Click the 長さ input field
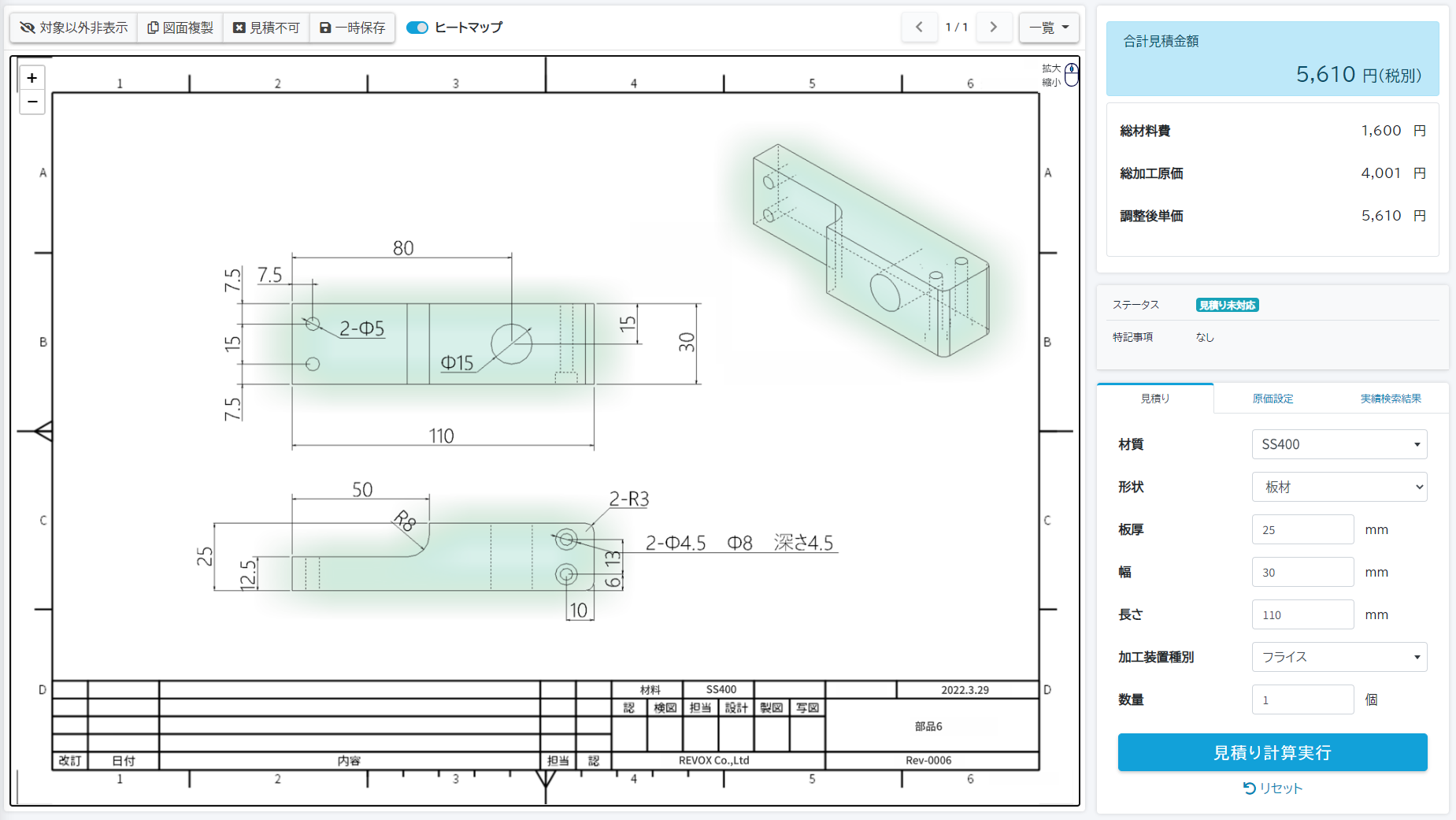Viewport: 1456px width, 820px height. [1302, 614]
